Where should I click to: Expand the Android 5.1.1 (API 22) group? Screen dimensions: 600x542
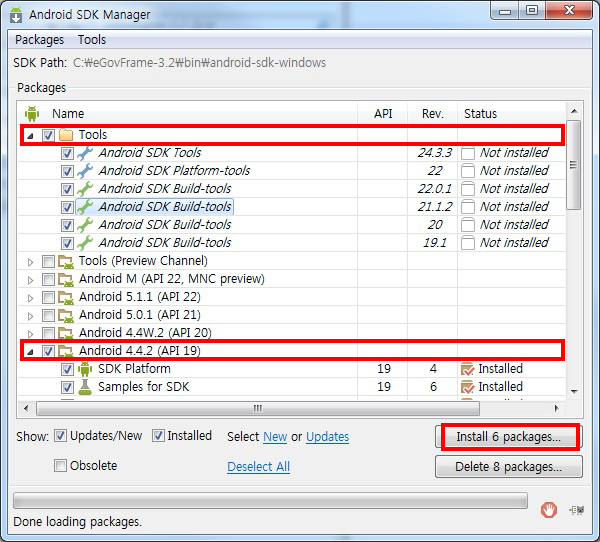[x=29, y=297]
